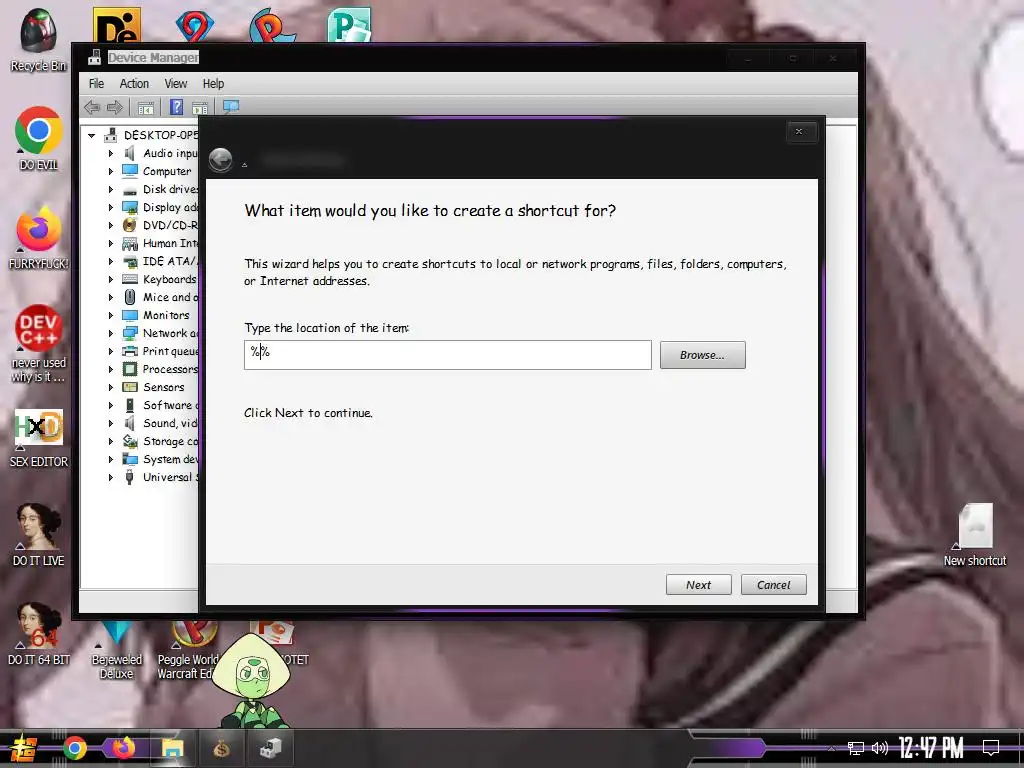Select the Chrome desktop icon labeled DO EVIL
This screenshot has width=1024, height=768.
point(39,138)
